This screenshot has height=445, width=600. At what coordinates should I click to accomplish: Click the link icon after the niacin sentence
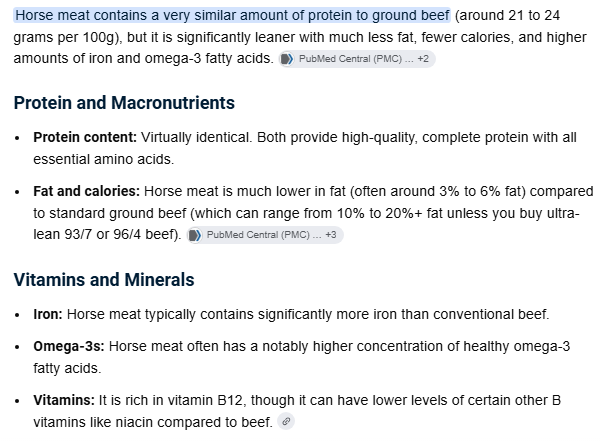click(x=286, y=422)
